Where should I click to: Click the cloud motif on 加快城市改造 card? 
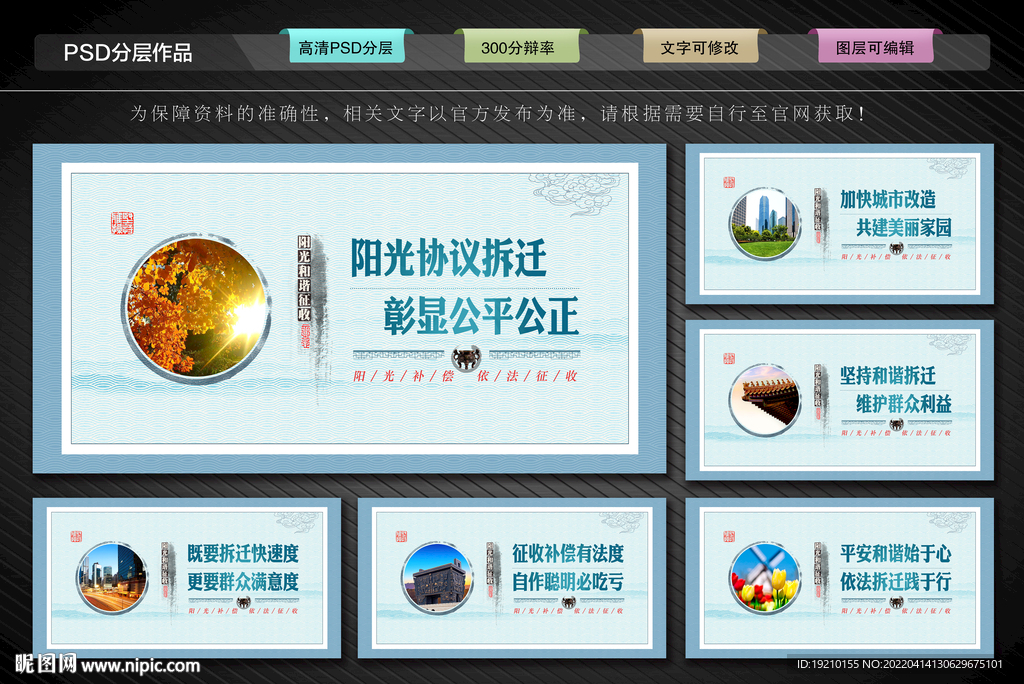[x=952, y=168]
